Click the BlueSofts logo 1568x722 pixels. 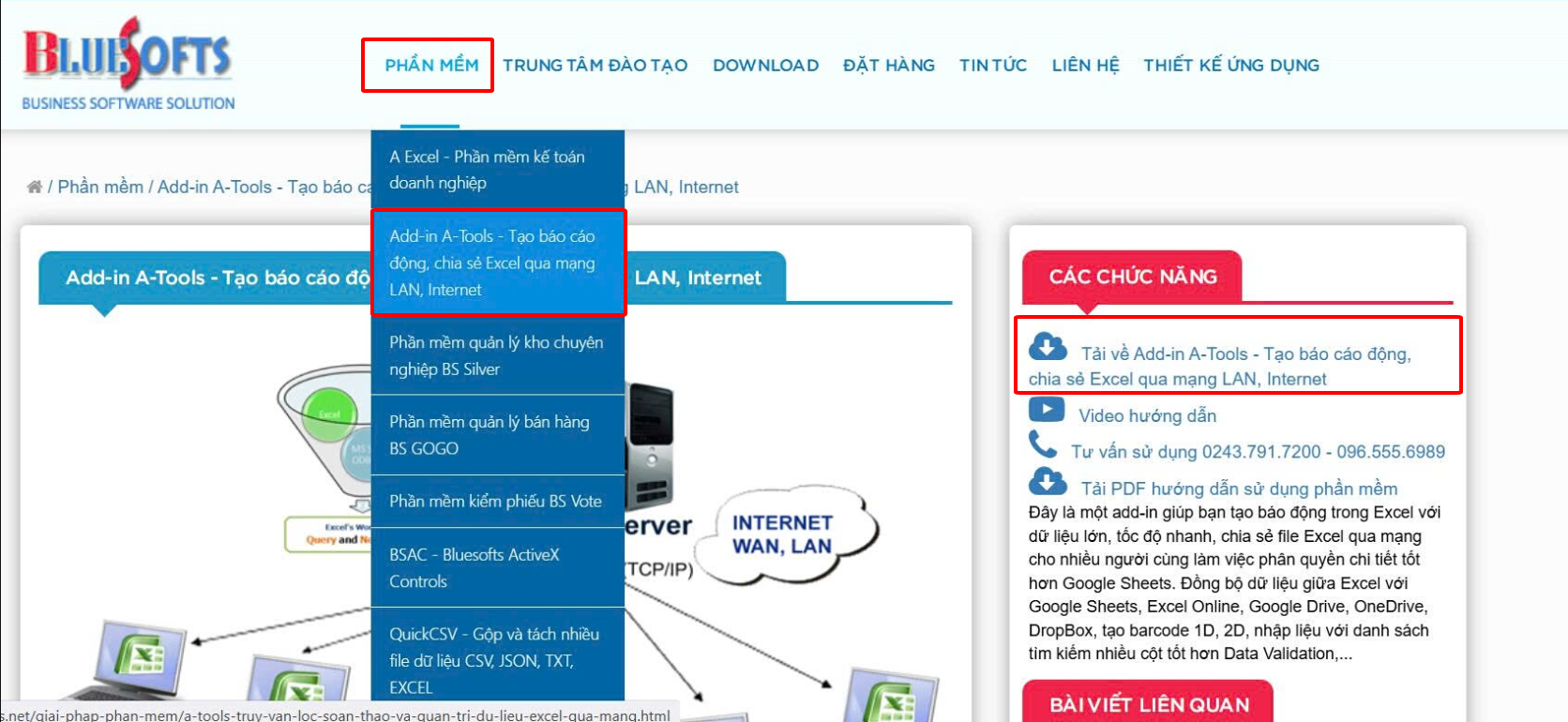128,64
